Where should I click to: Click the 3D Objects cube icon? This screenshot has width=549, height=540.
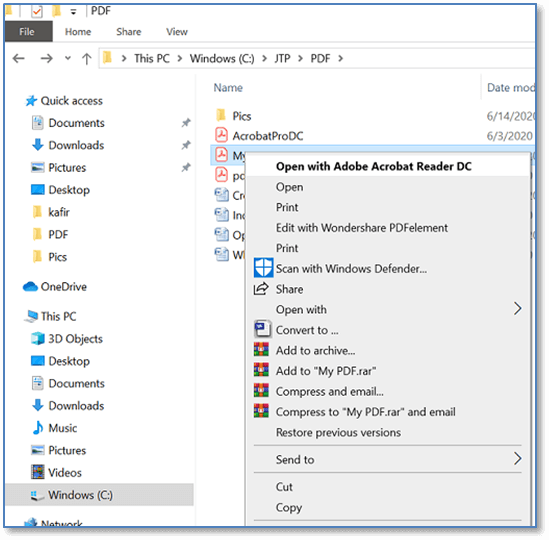pos(37,339)
